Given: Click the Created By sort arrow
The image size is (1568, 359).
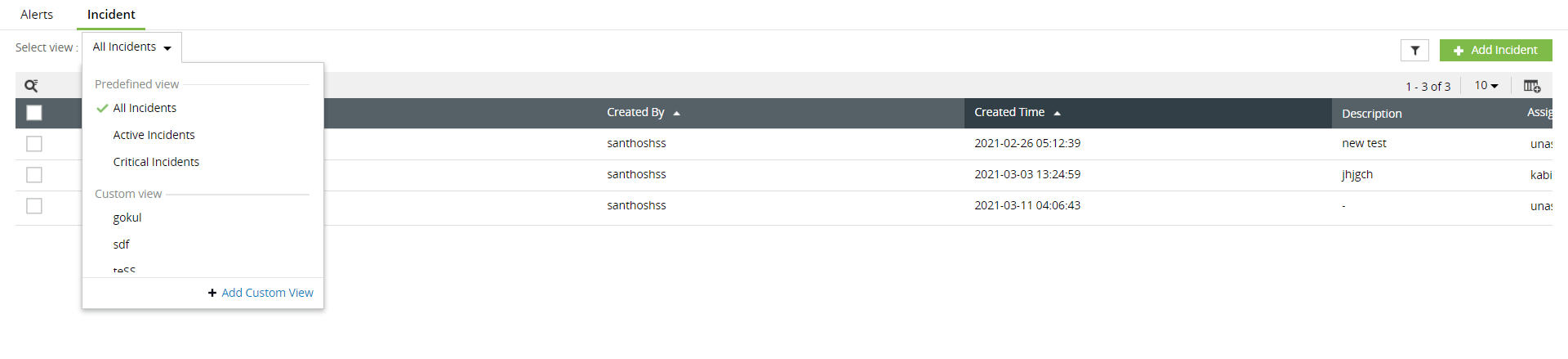Looking at the screenshot, I should point(676,114).
